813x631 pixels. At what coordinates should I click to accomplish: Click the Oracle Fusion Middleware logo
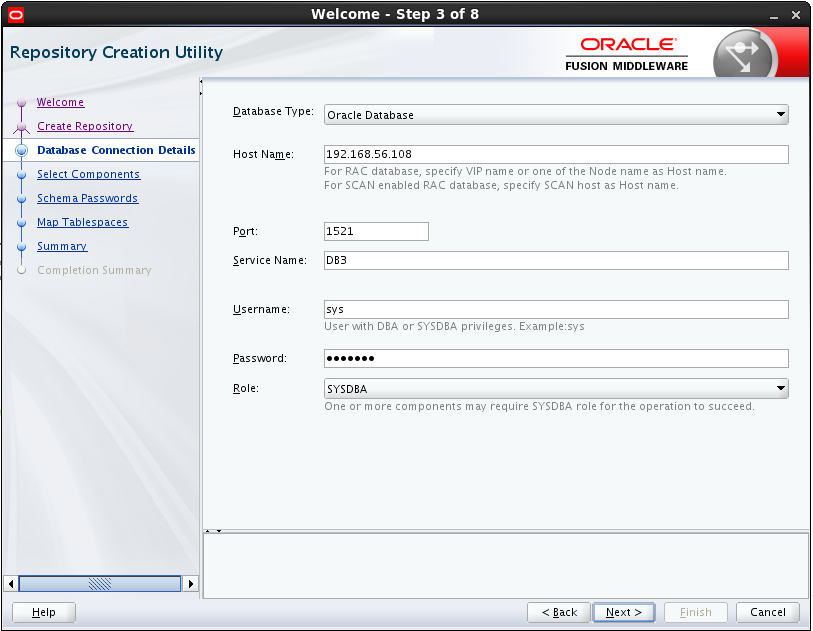626,54
